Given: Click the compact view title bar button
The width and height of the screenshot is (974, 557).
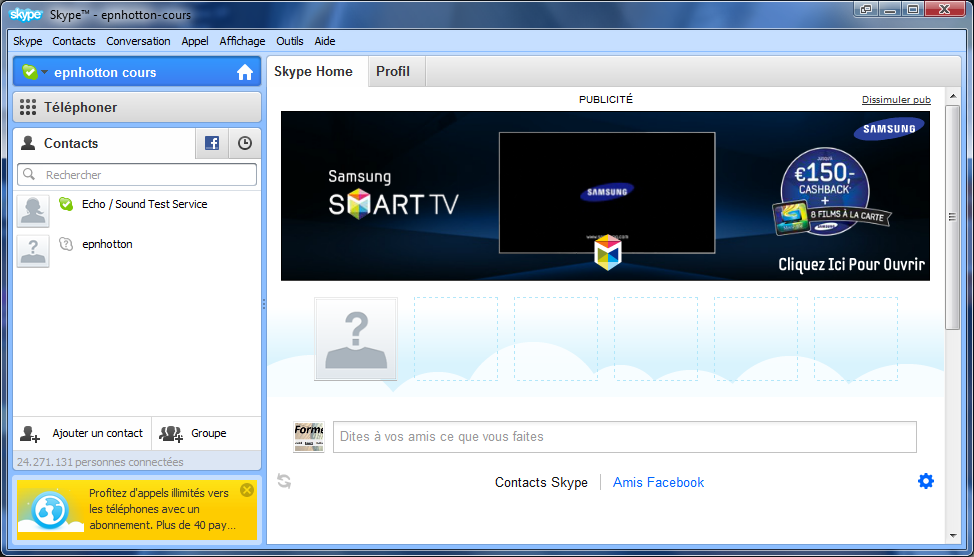Looking at the screenshot, I should coord(866,9).
